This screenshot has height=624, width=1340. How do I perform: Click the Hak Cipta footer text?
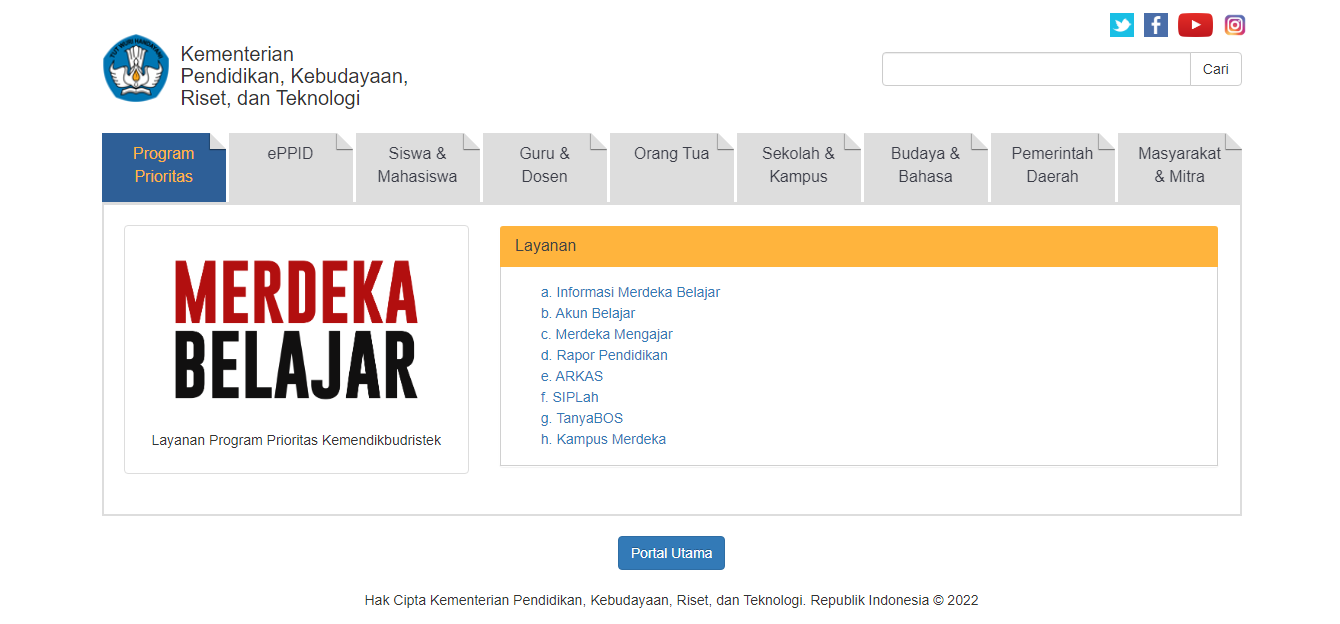(671, 601)
